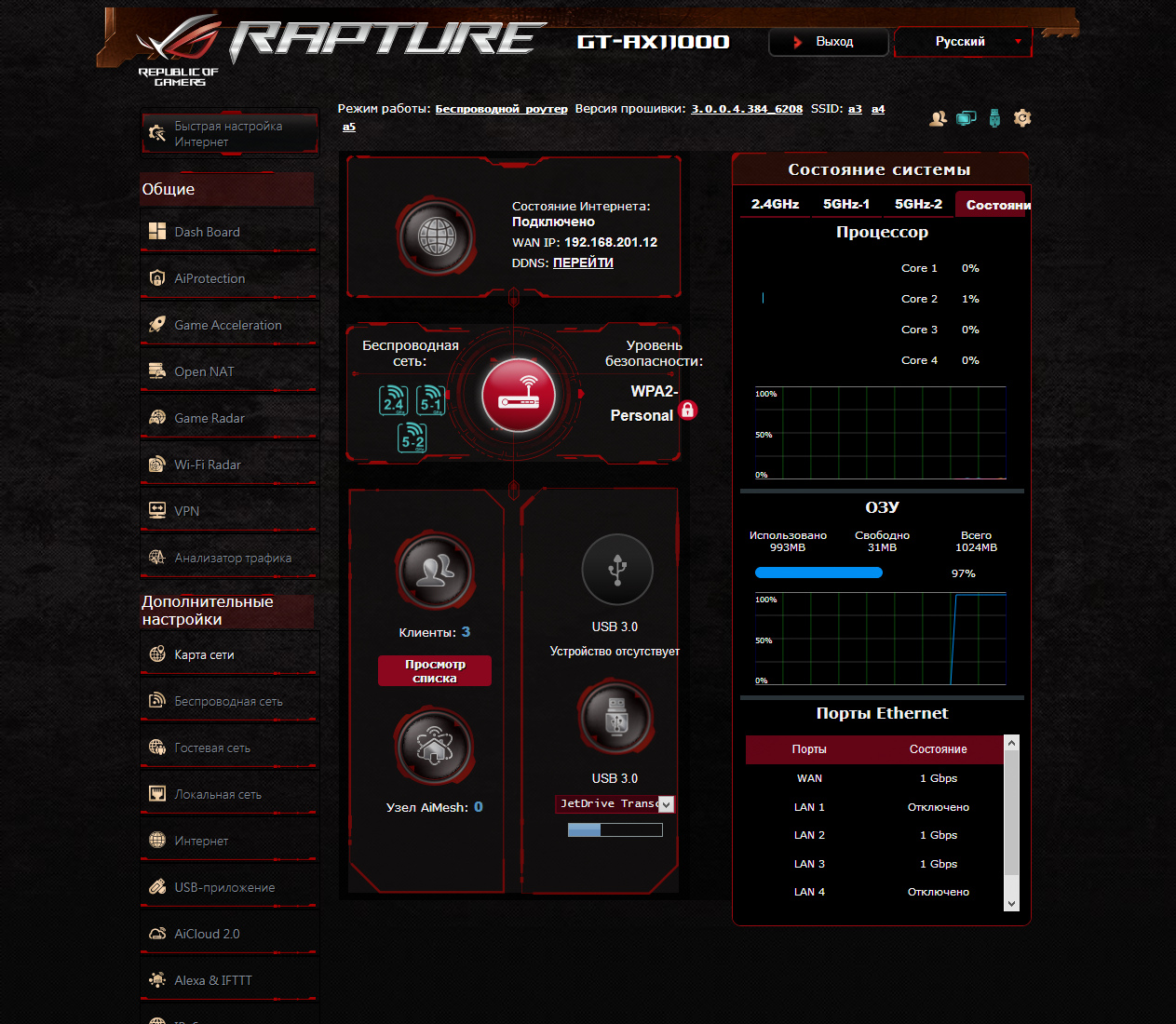Open the AiMesh node icon

434,746
